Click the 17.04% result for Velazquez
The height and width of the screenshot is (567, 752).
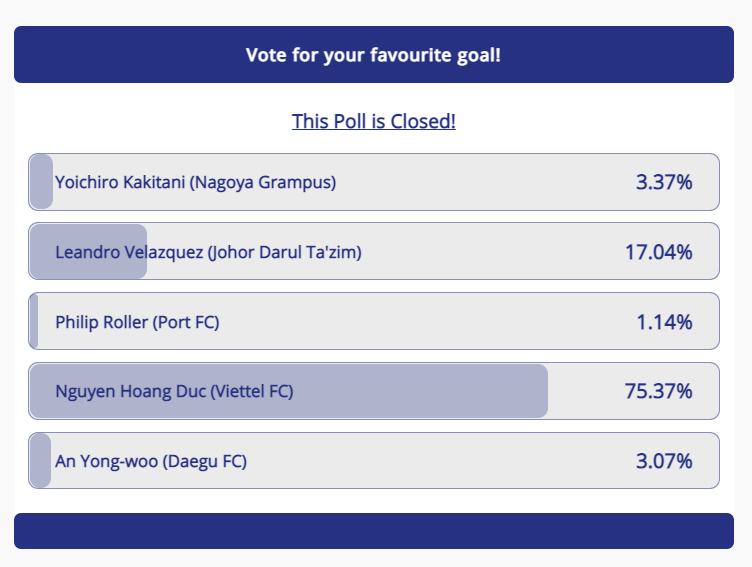point(658,252)
